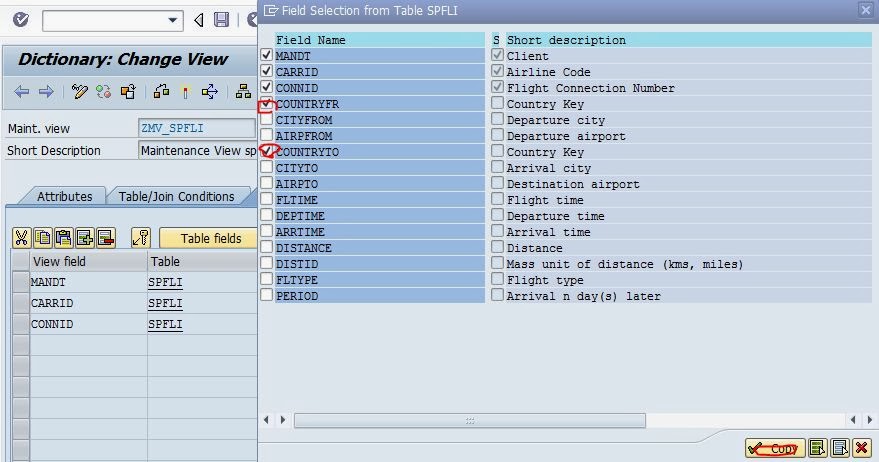Uncheck the MANDT field checkbox
This screenshot has height=462, width=879.
tap(266, 55)
